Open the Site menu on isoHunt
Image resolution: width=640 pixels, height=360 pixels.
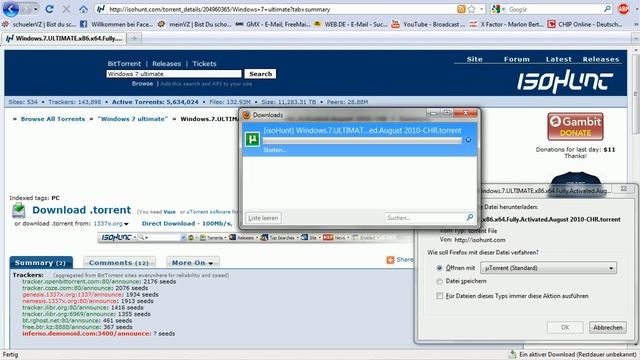tap(474, 59)
